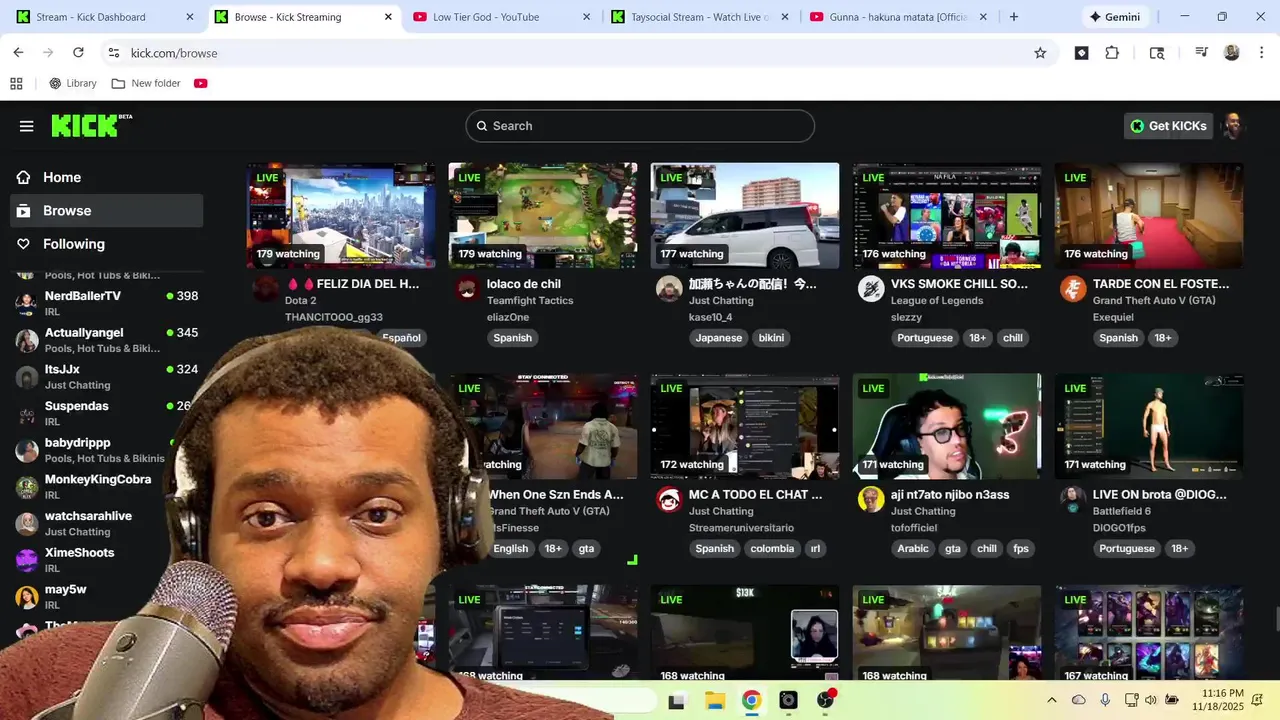Open MC A TODO EL CHAT stream title
Viewport: 1280px width, 720px height.
pyautogui.click(x=755, y=495)
